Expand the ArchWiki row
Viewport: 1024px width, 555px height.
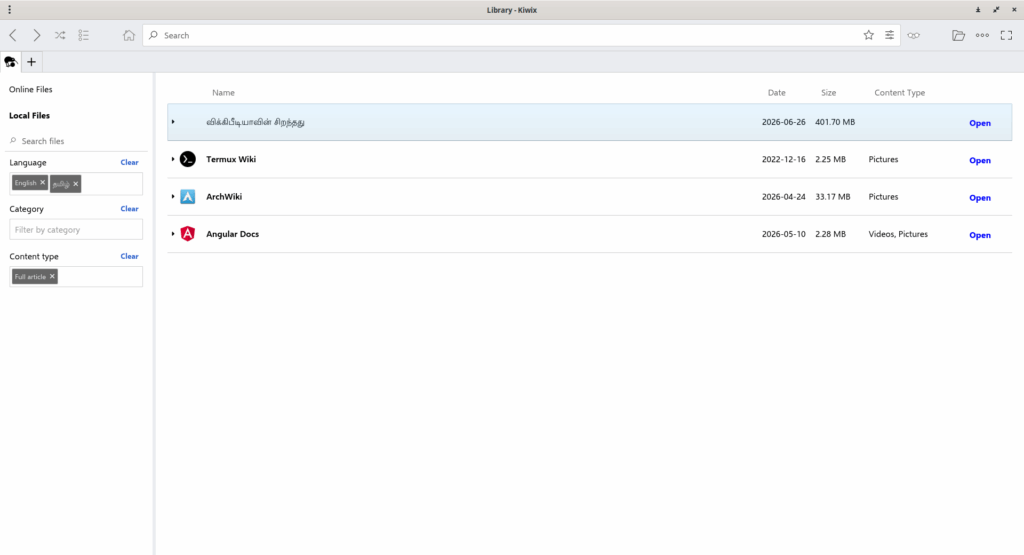(x=173, y=197)
